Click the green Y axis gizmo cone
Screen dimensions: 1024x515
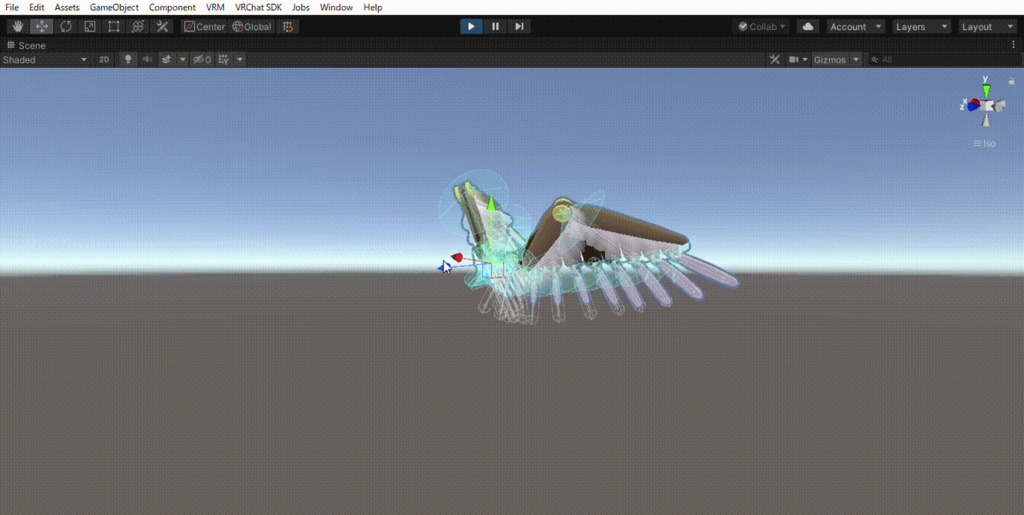coord(987,89)
